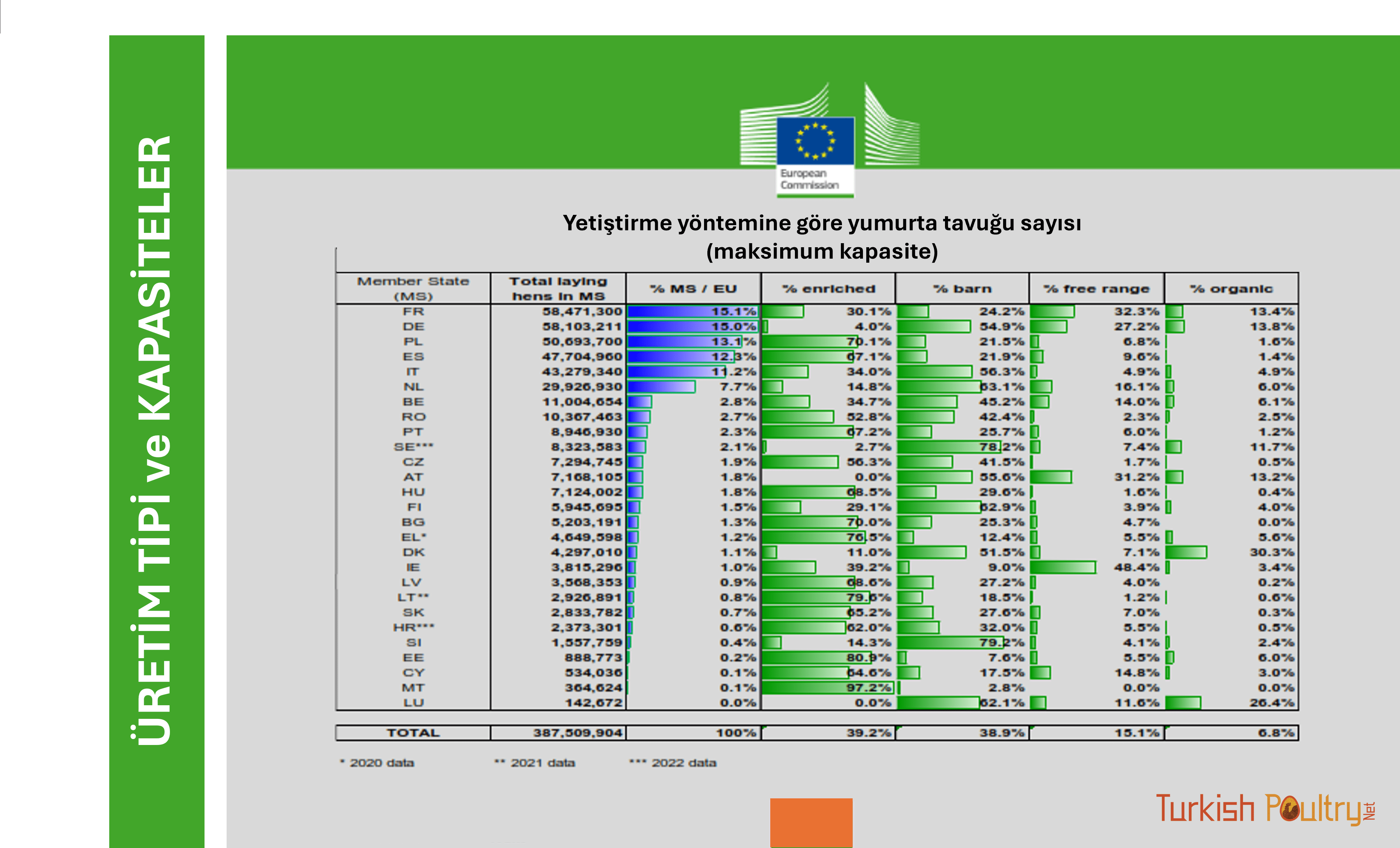Click the EL* member state cell
1400x848 pixels.
pos(413,537)
